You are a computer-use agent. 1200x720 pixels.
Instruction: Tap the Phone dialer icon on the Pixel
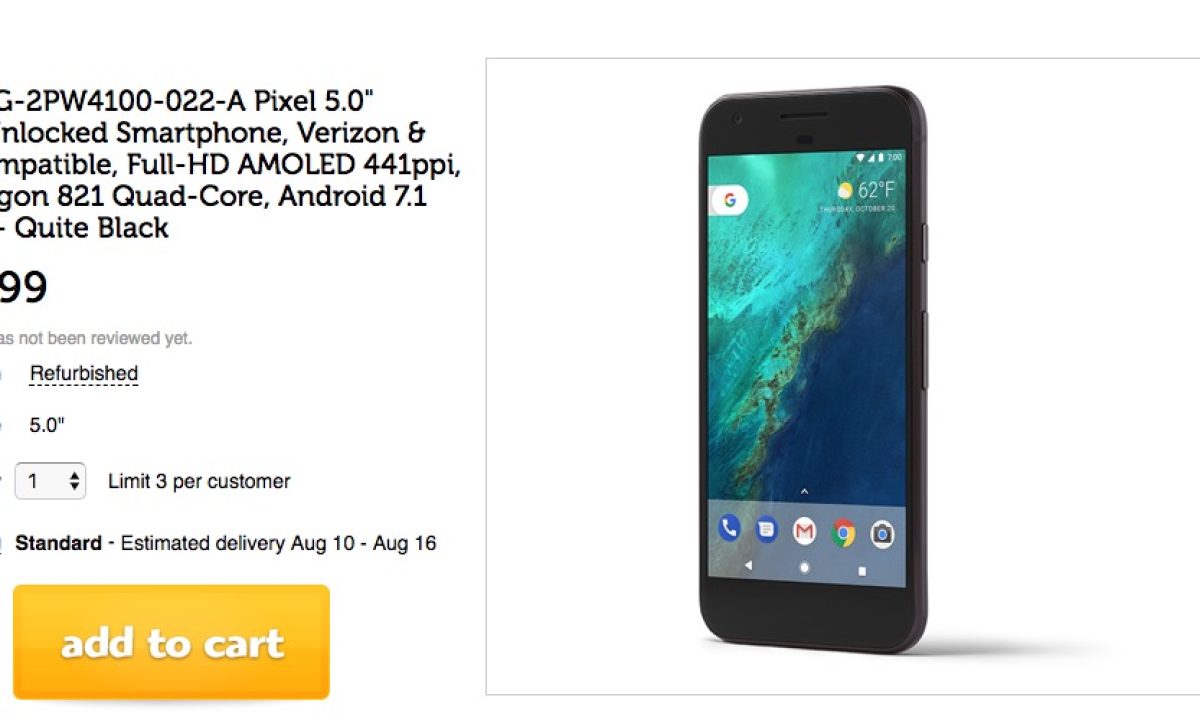click(728, 528)
